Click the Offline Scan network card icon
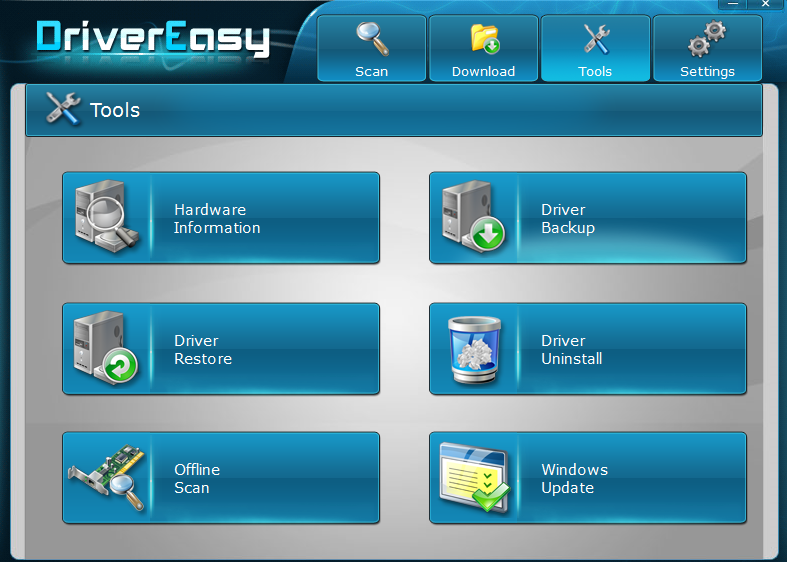The image size is (787, 562). (x=106, y=478)
